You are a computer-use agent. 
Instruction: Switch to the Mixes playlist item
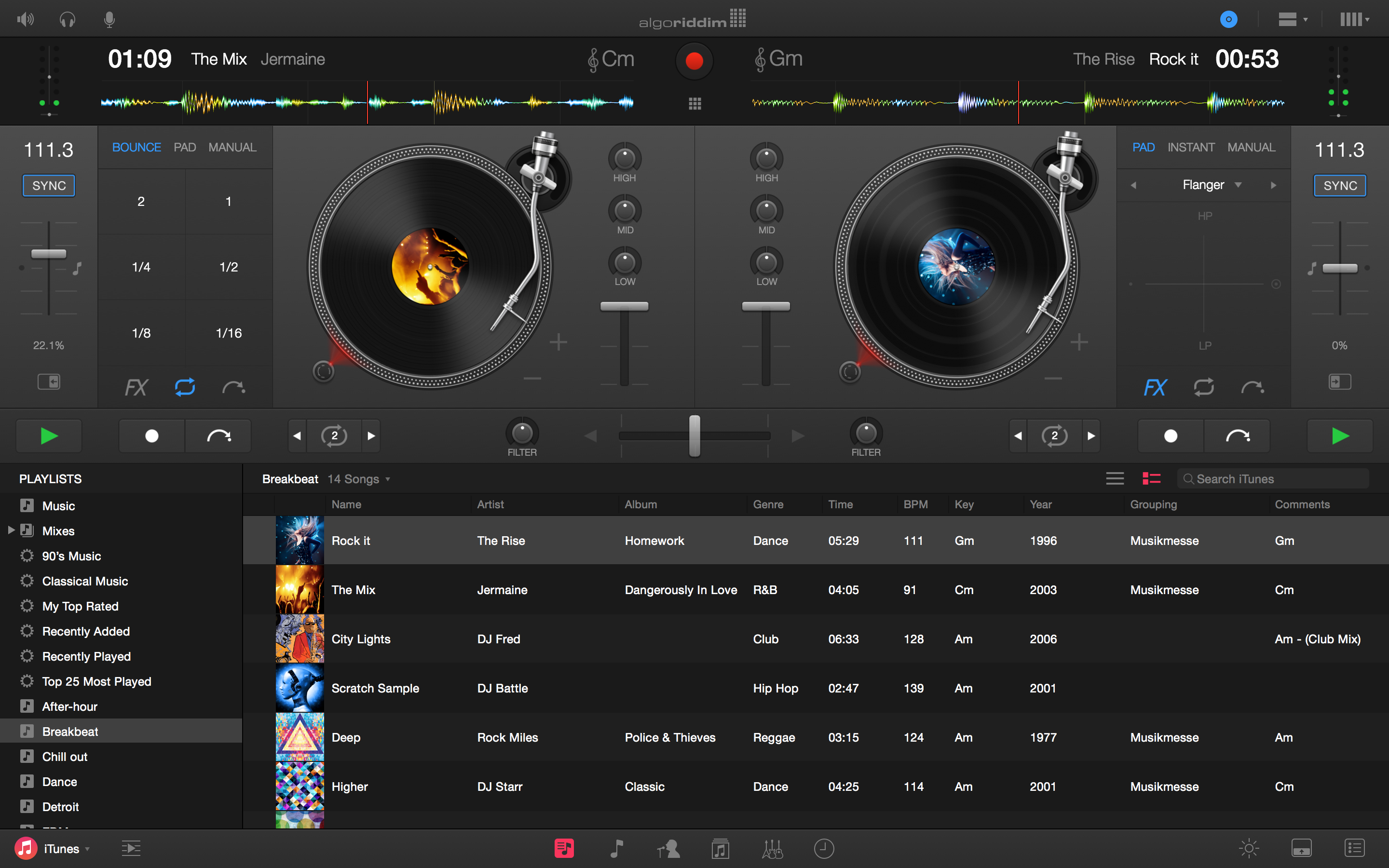click(x=57, y=531)
